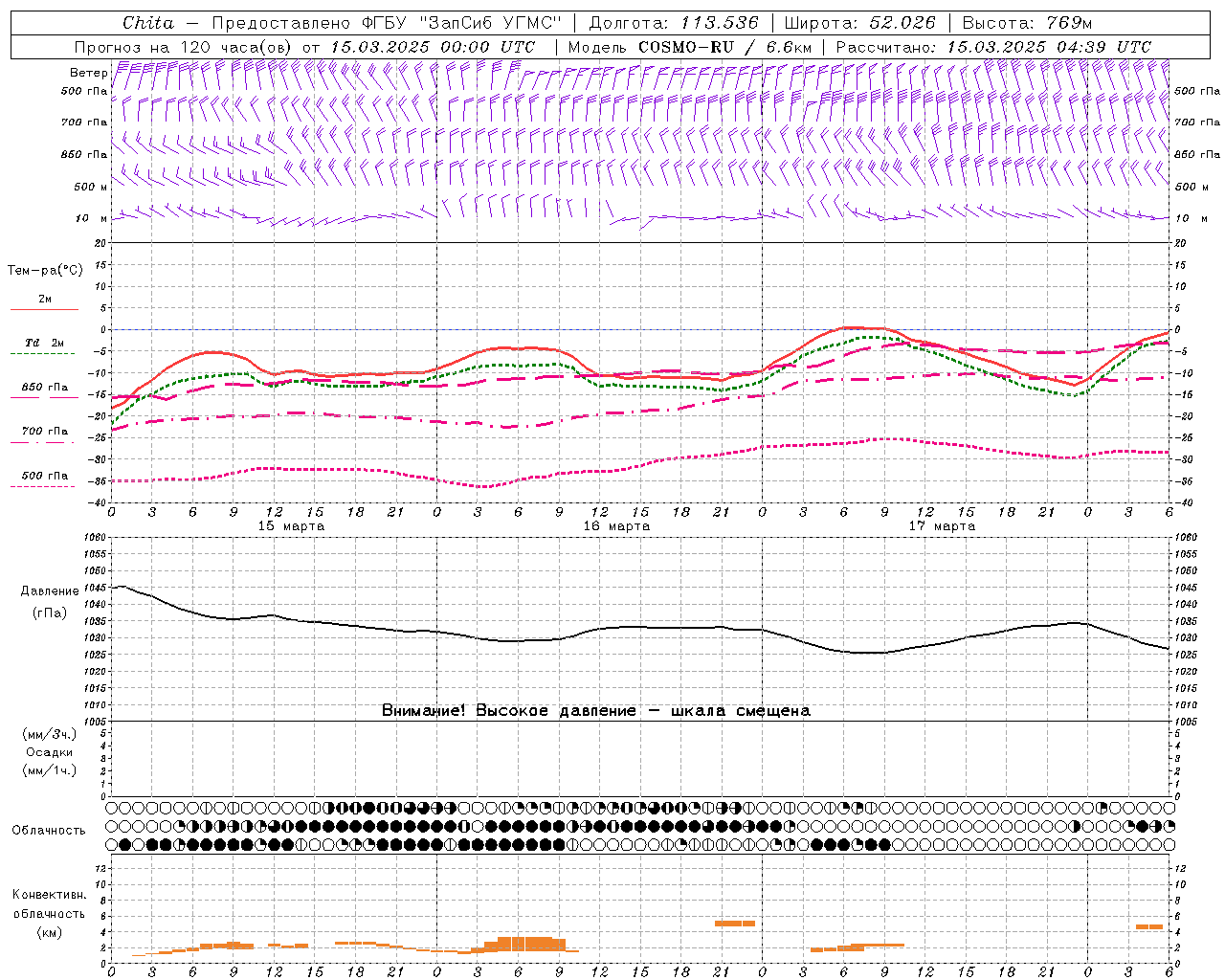Click the Td 2м dew point legend entry

(x=44, y=343)
